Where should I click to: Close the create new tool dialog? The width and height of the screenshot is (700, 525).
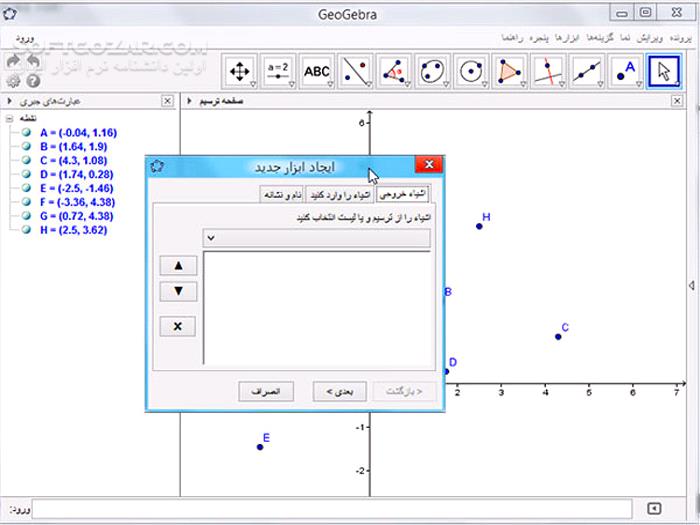pos(429,164)
